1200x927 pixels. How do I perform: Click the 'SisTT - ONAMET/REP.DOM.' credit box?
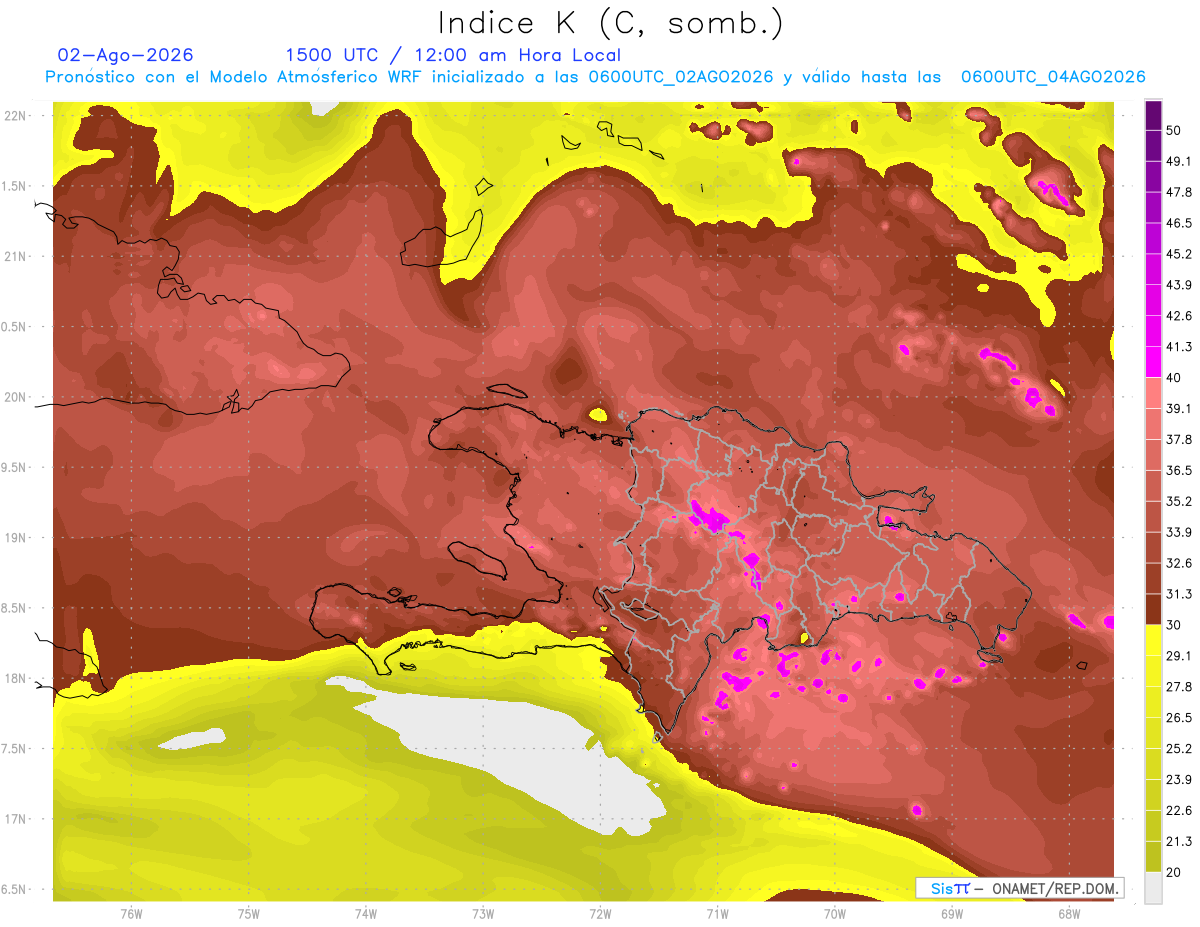1019,888
